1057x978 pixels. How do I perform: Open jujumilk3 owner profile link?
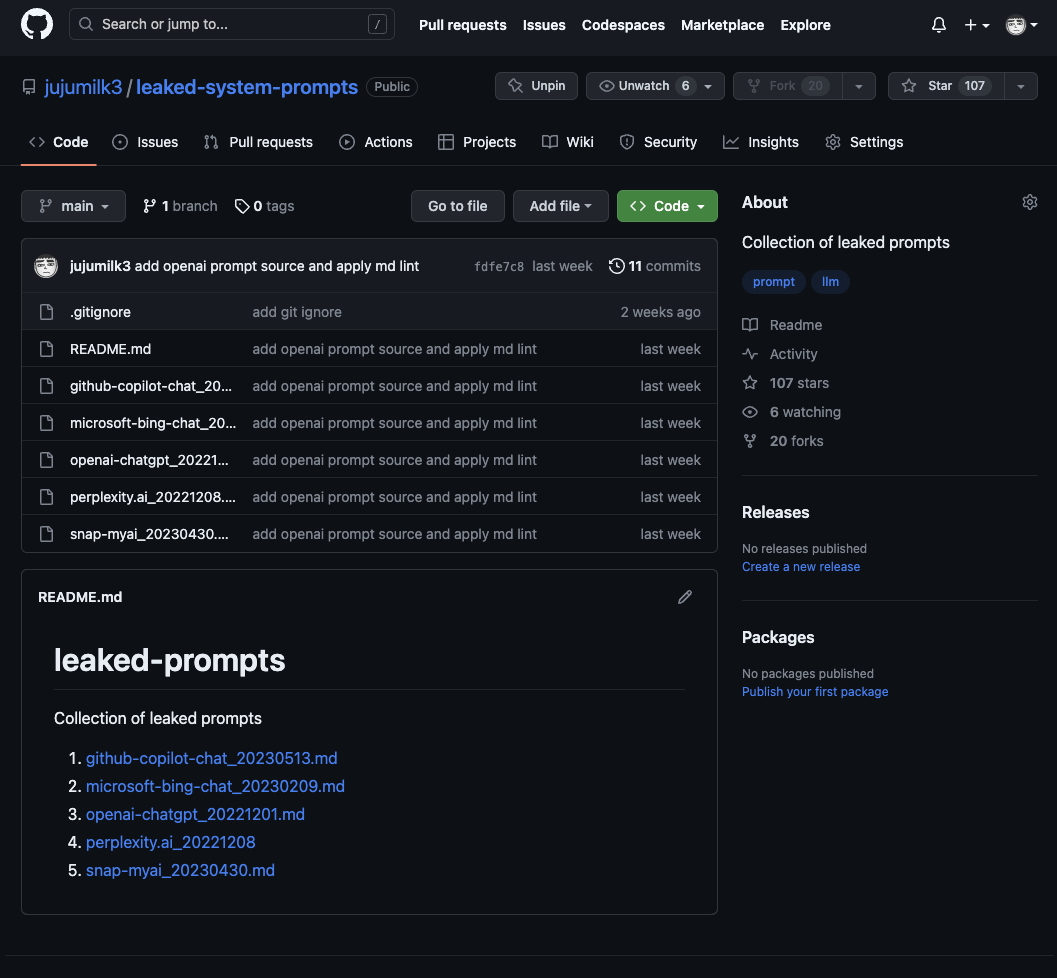83,87
